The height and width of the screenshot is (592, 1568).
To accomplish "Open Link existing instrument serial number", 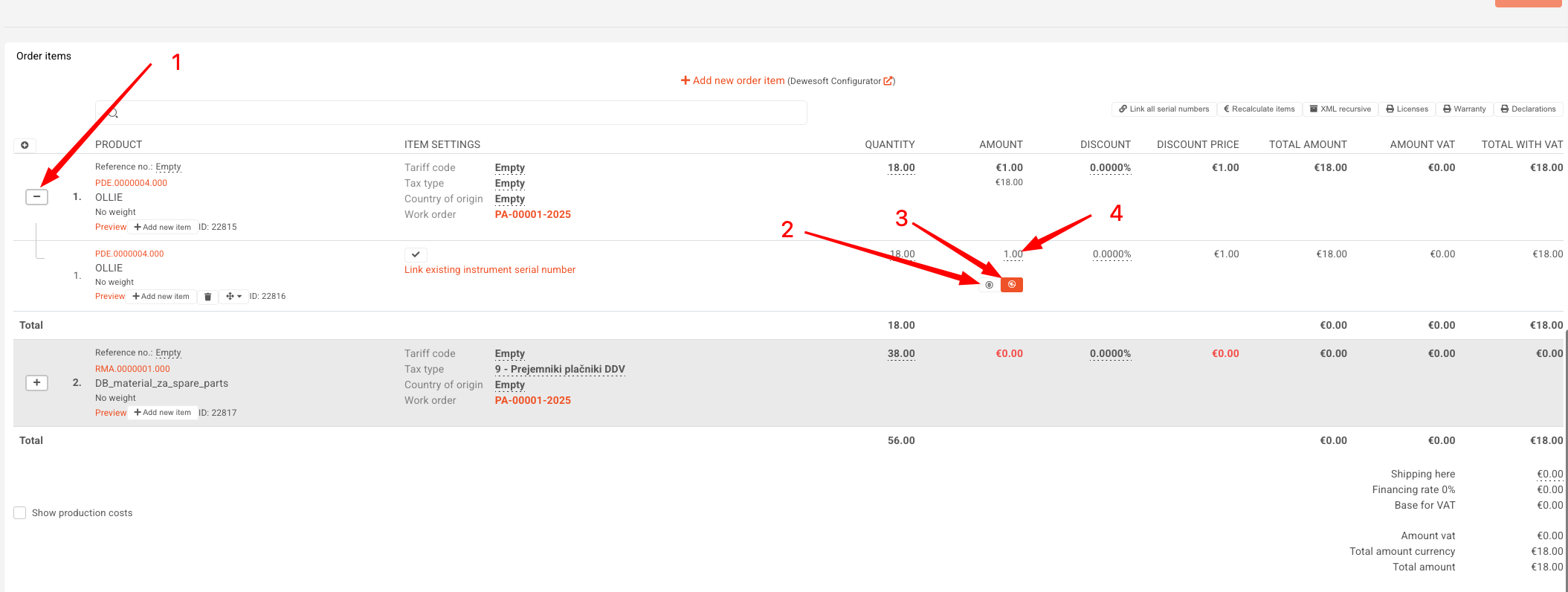I will (490, 270).
